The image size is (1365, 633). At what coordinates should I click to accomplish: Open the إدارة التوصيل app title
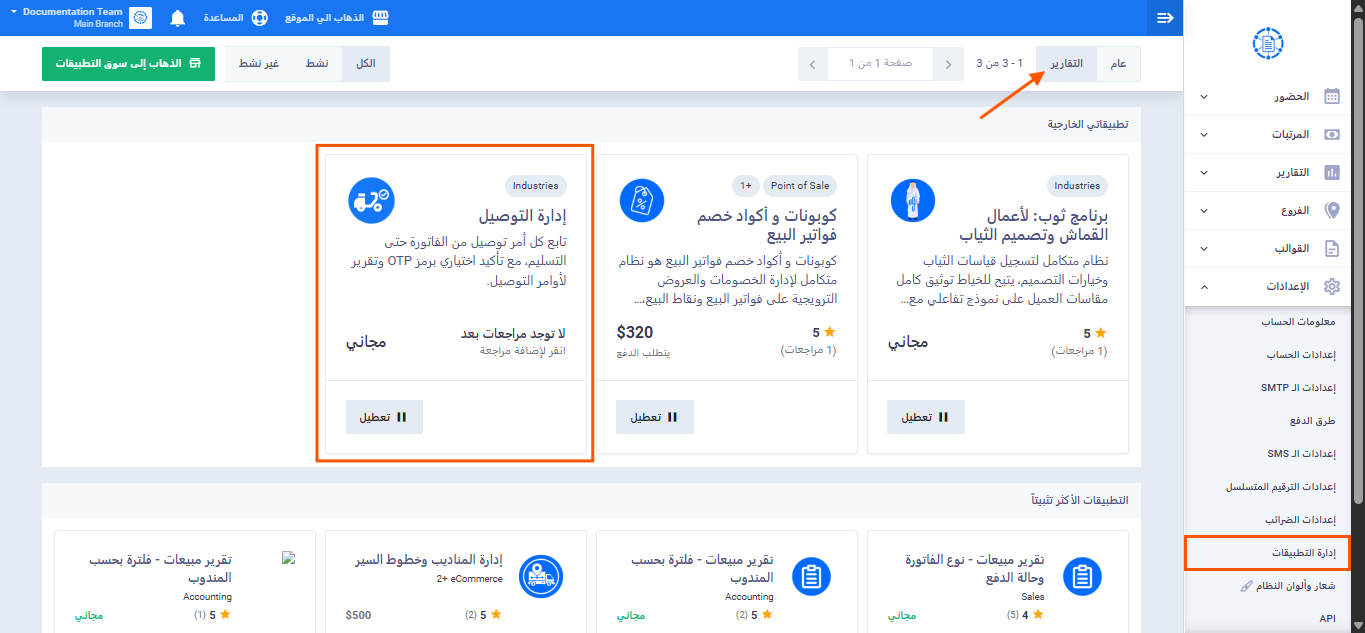click(522, 216)
